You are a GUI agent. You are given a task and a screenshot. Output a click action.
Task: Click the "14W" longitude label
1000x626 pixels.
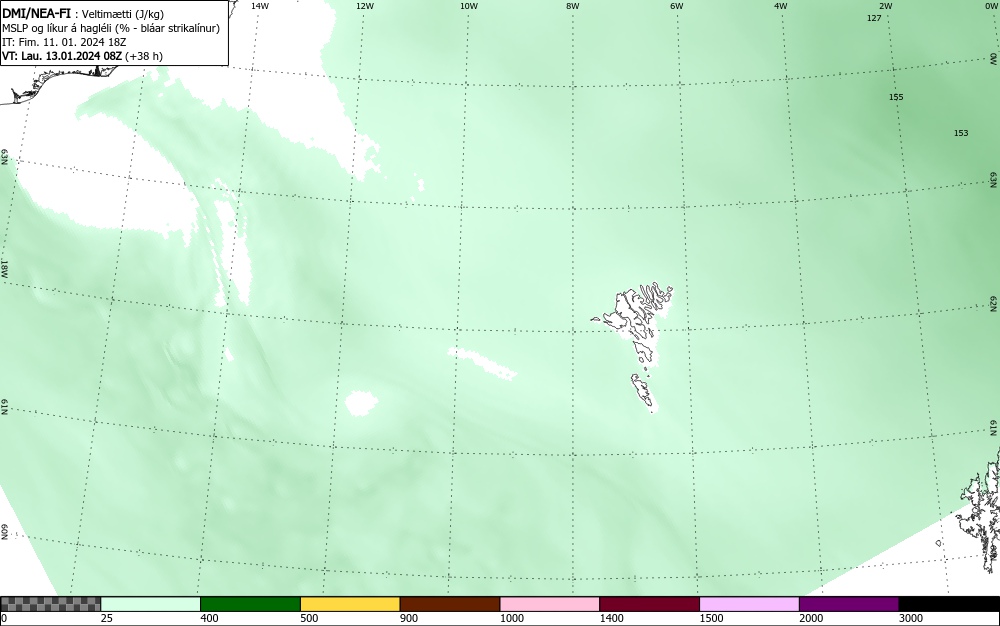[x=260, y=6]
